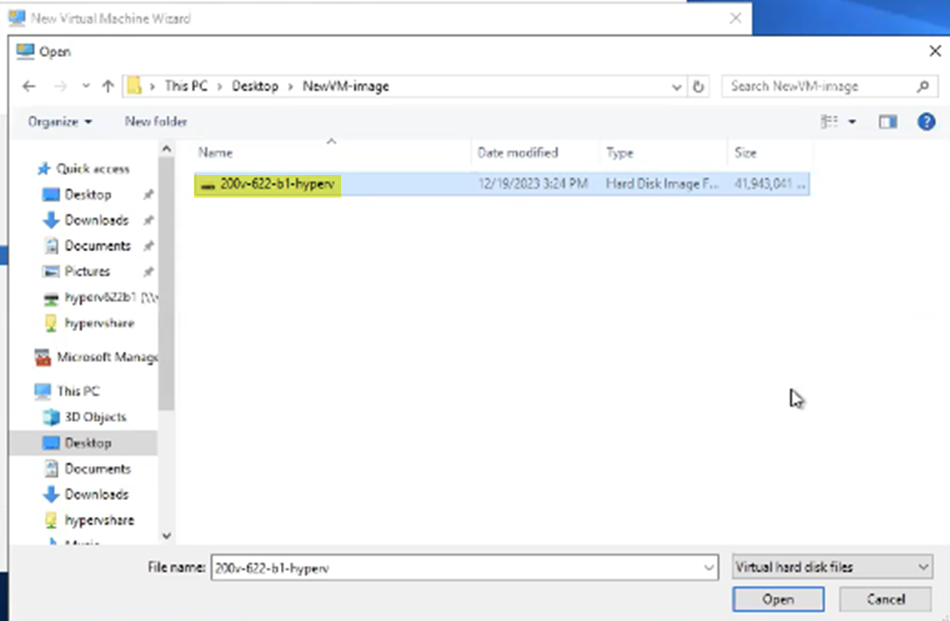Show the preview pane
Image resolution: width=950 pixels, height=621 pixels.
click(x=886, y=121)
